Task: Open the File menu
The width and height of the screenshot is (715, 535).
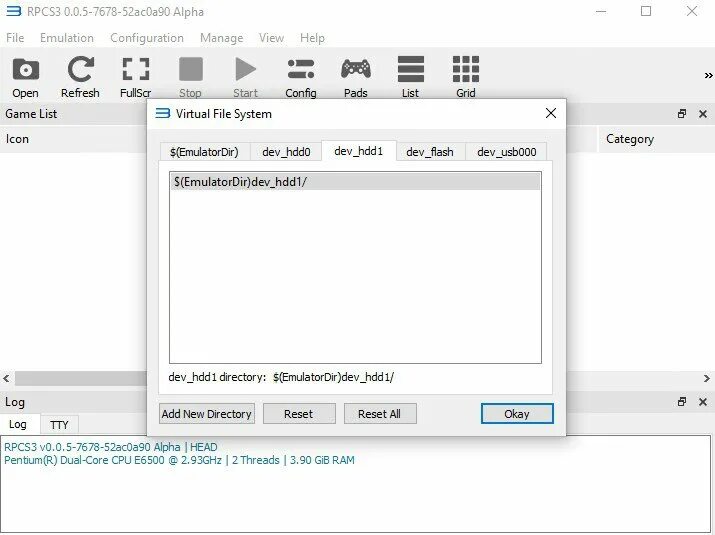Action: pyautogui.click(x=15, y=38)
